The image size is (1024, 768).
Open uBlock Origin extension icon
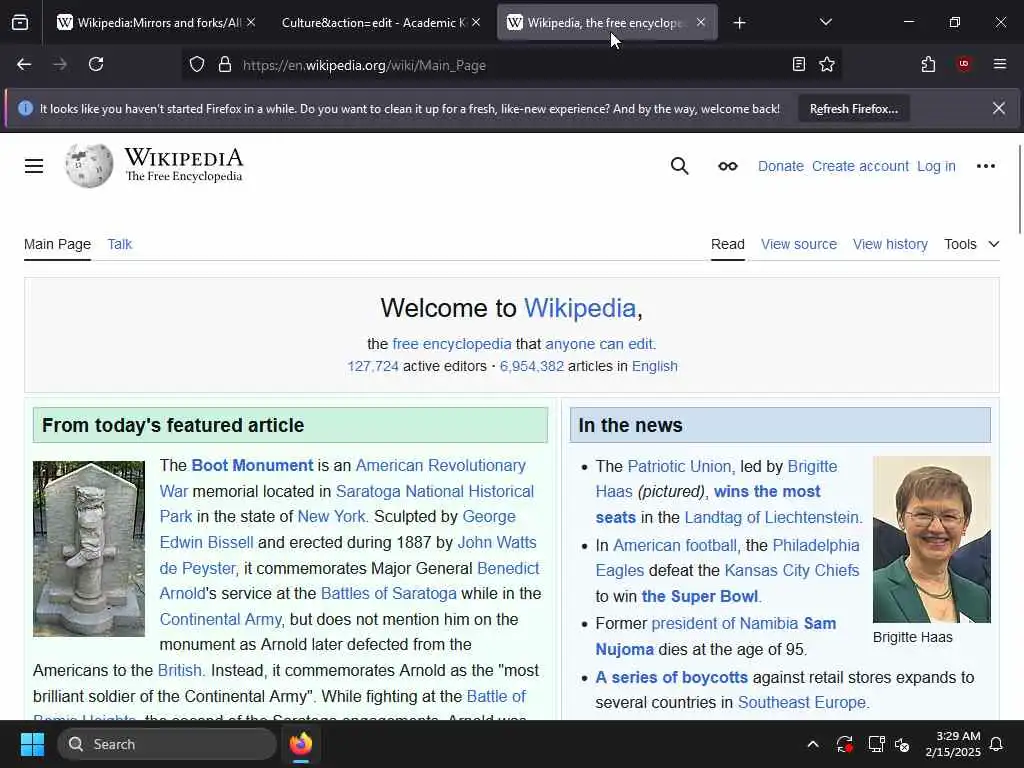[x=964, y=65]
